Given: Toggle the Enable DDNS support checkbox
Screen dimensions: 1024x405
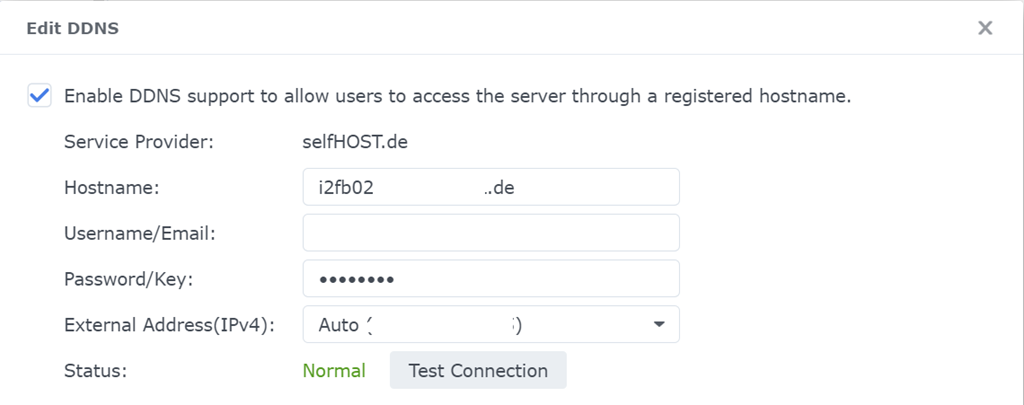Looking at the screenshot, I should coord(40,96).
